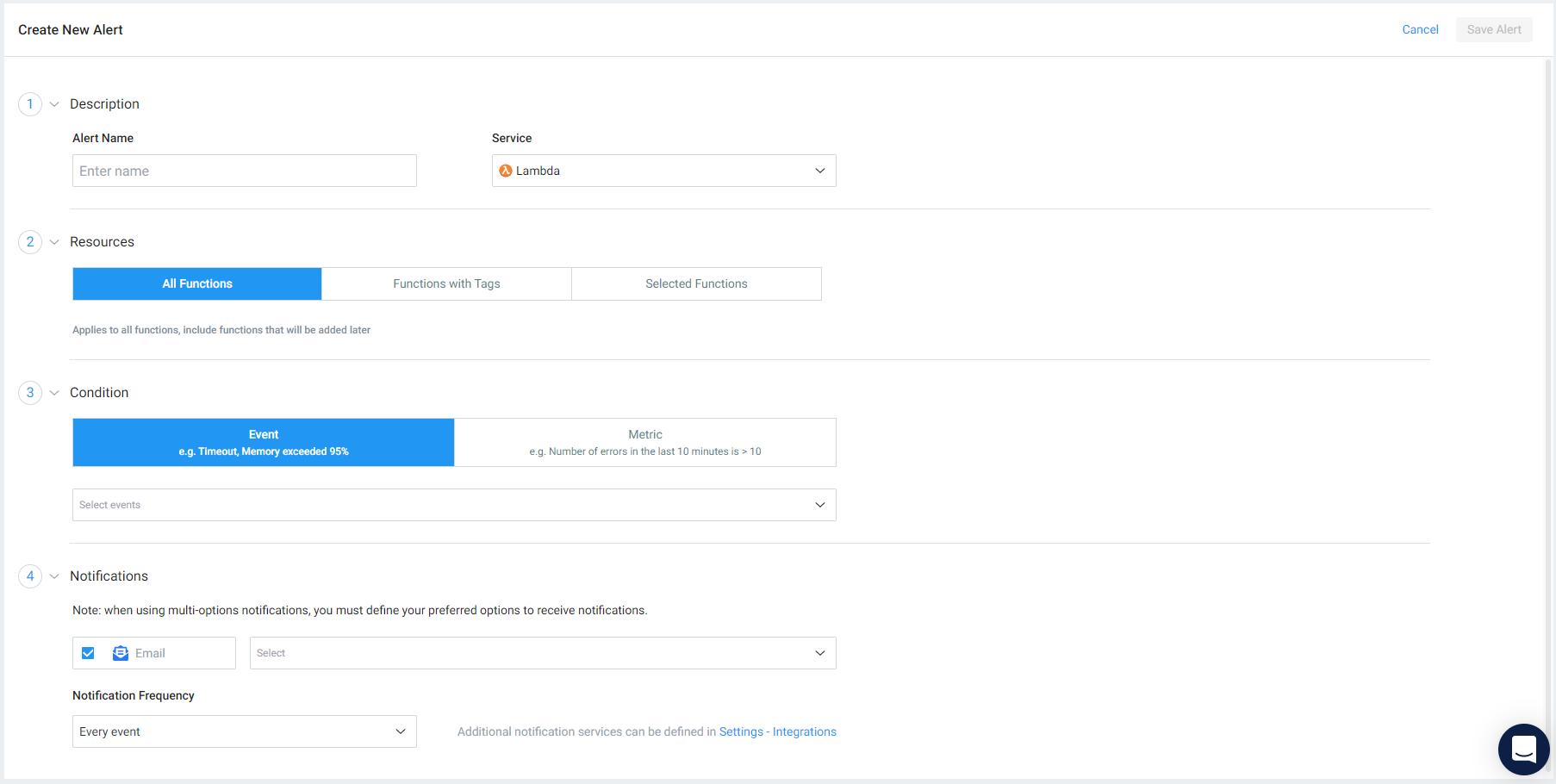Switch to the Functions with Tags tab
1556x784 pixels.
(445, 283)
